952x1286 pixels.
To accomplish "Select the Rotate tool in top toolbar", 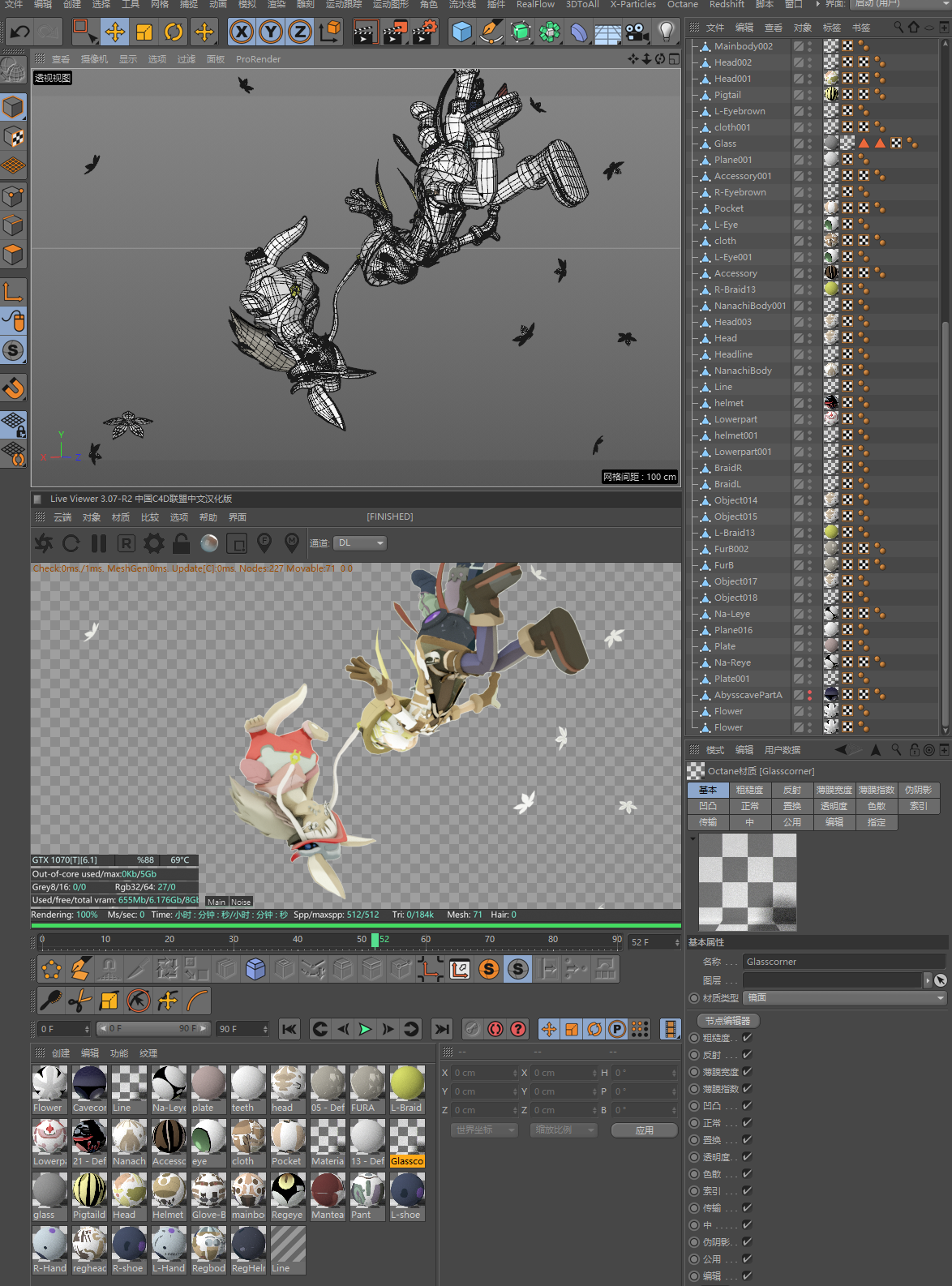I will click(x=174, y=32).
